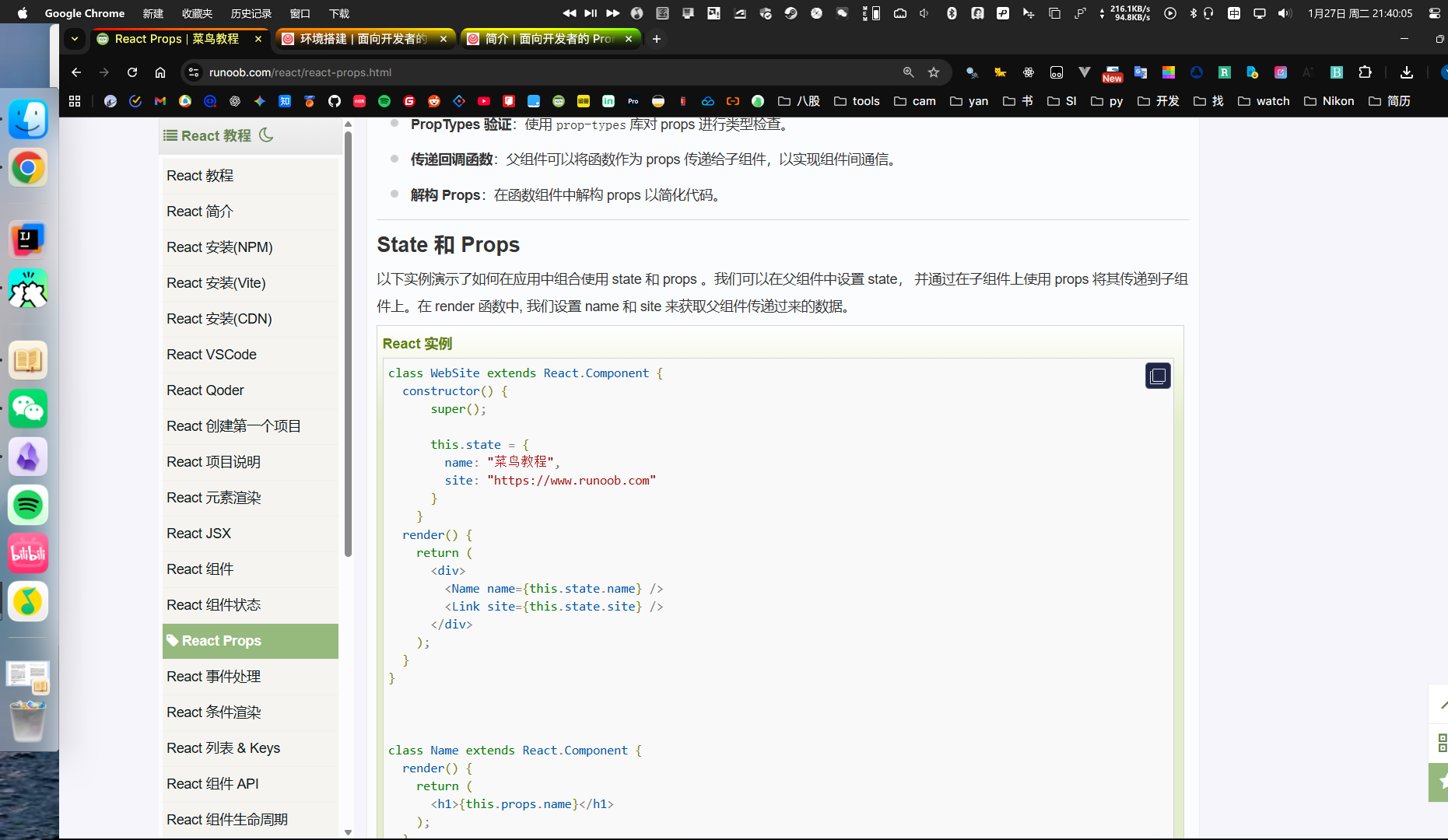Screen dimensions: 1448x840
Task: Go to browser home page icon
Action: [160, 72]
